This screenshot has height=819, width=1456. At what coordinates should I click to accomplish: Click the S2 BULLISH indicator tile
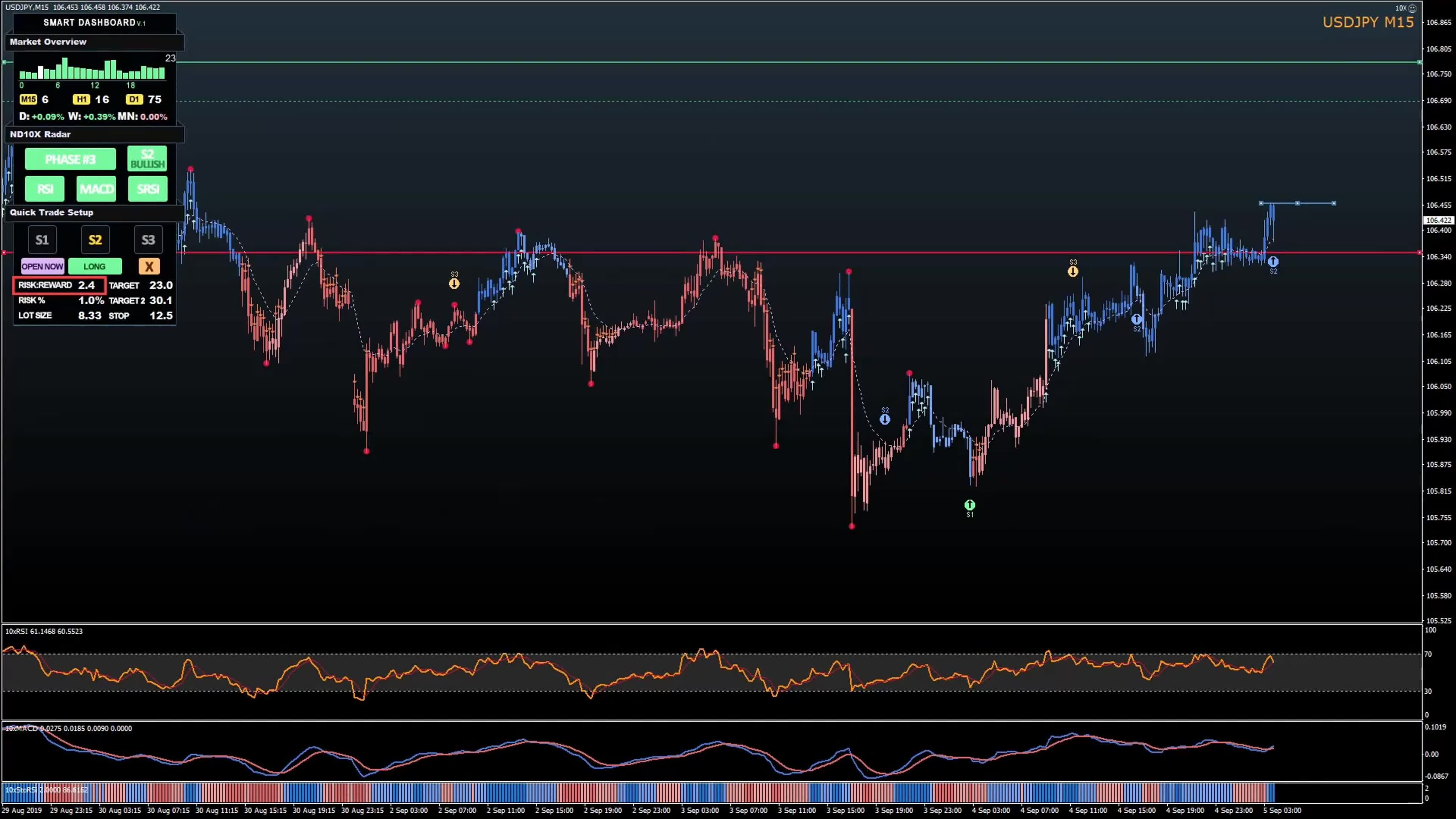pyautogui.click(x=147, y=159)
